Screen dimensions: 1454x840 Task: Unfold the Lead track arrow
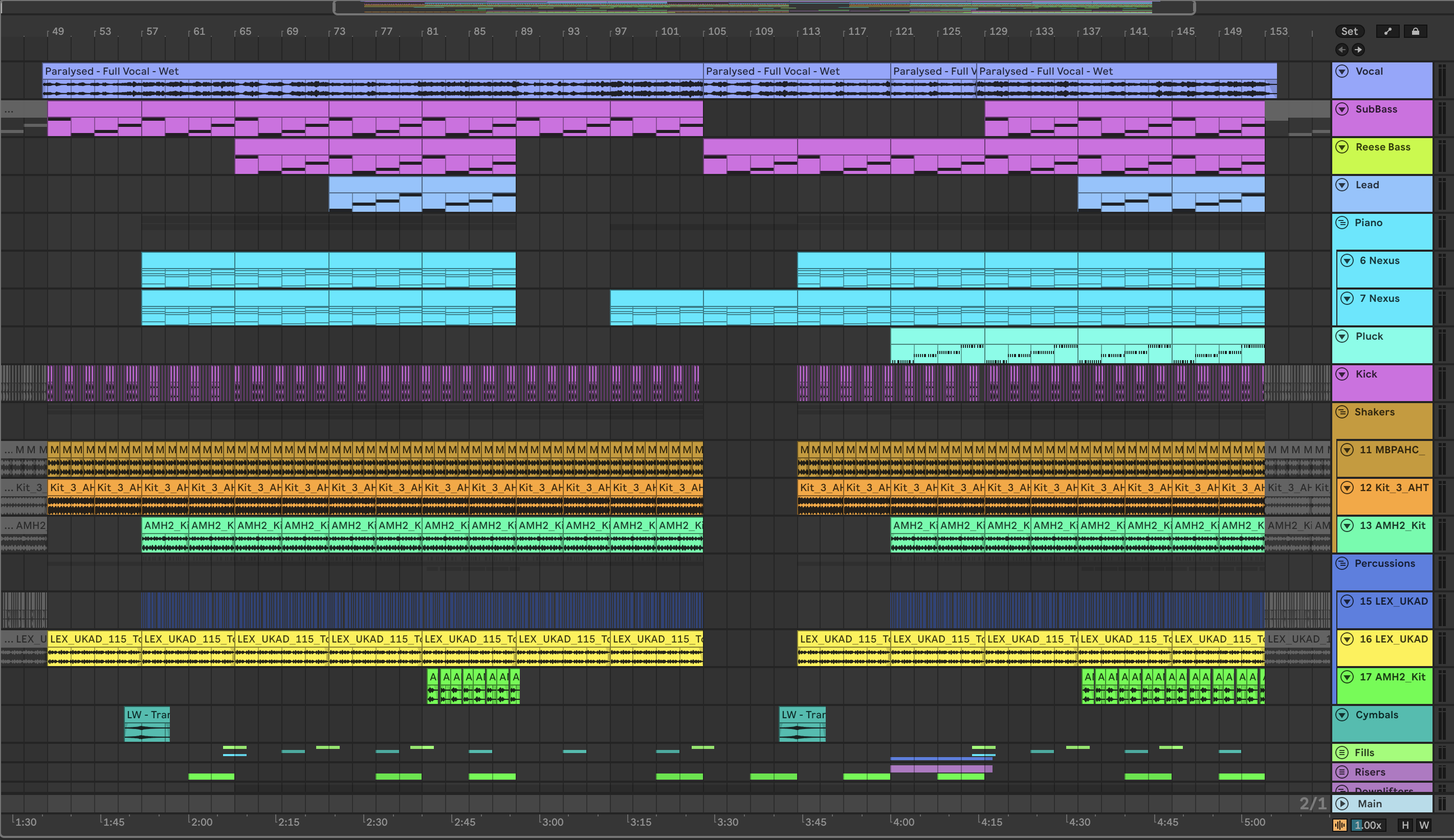click(1342, 185)
